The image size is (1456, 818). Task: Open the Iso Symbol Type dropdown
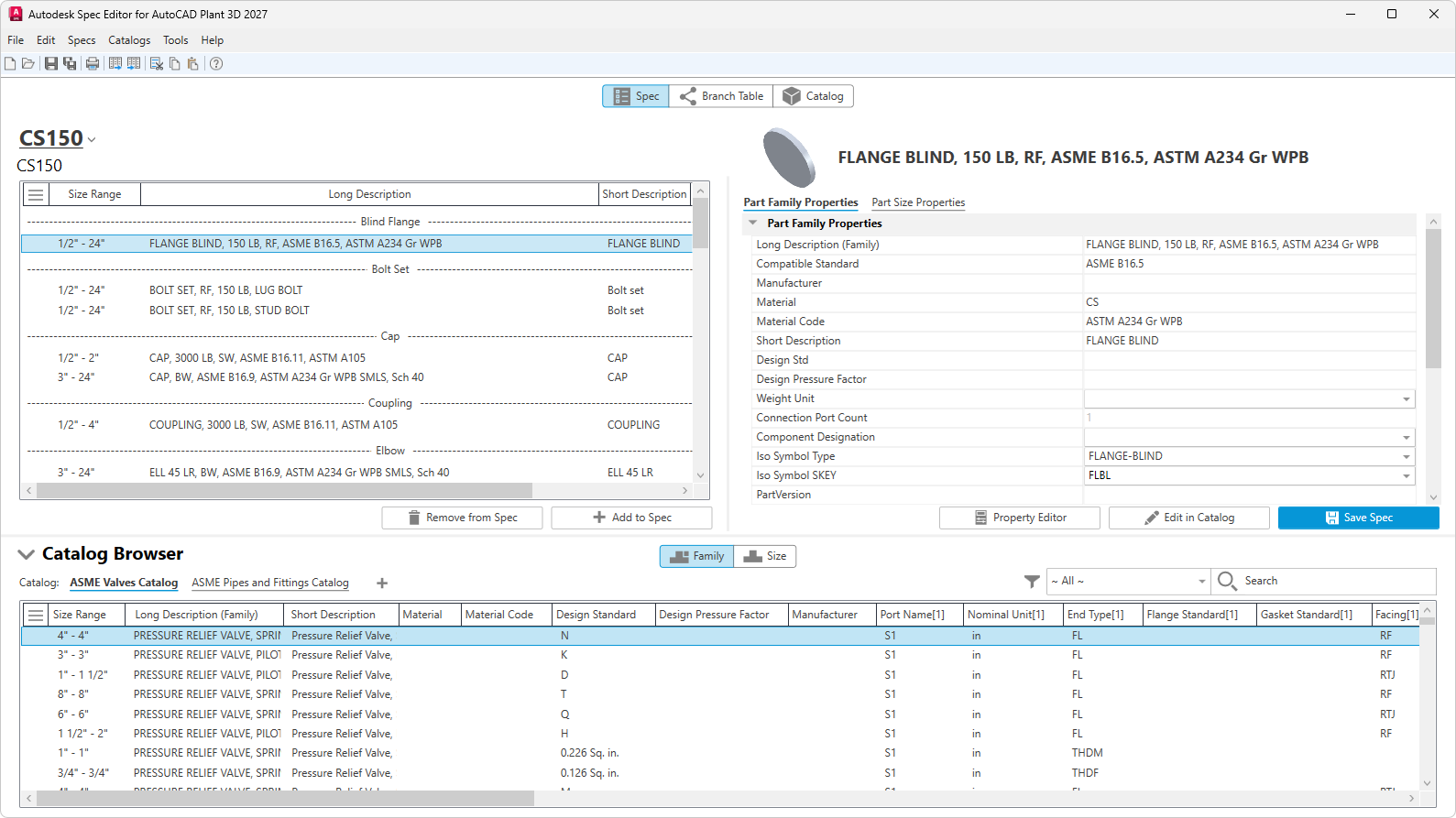point(1406,457)
